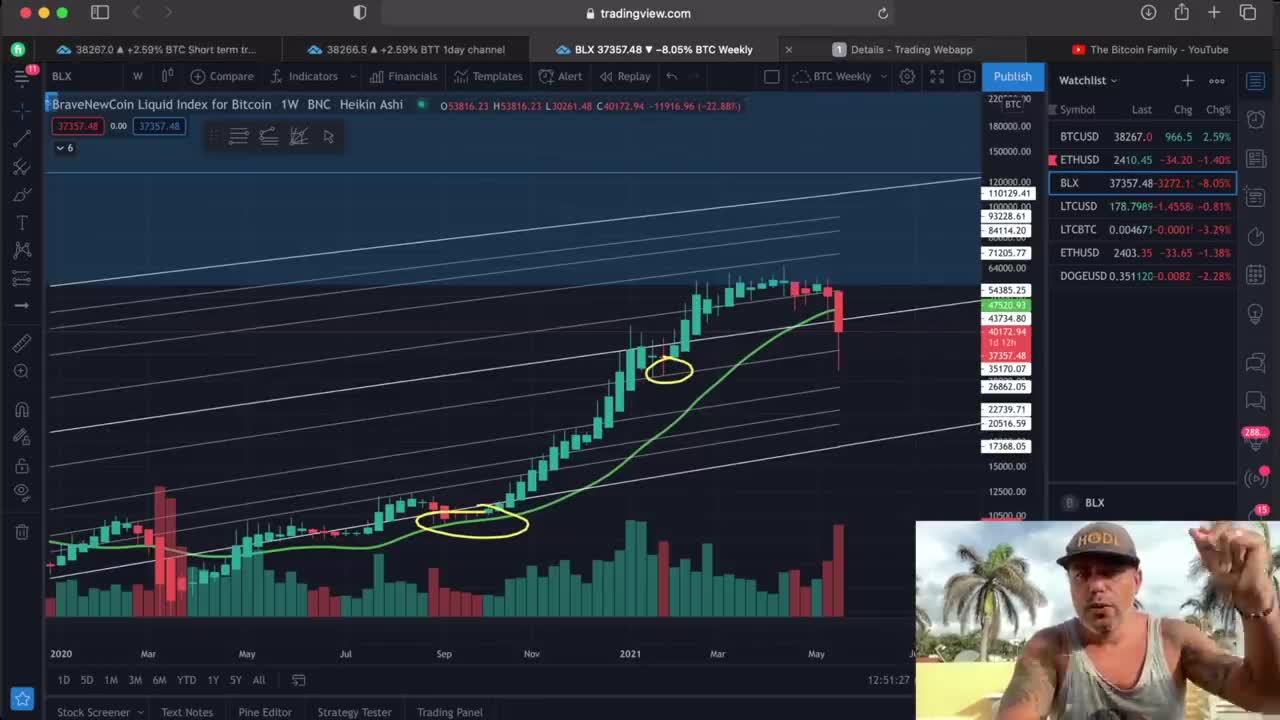
Task: Open Stock Screener tab
Action: tap(93, 712)
